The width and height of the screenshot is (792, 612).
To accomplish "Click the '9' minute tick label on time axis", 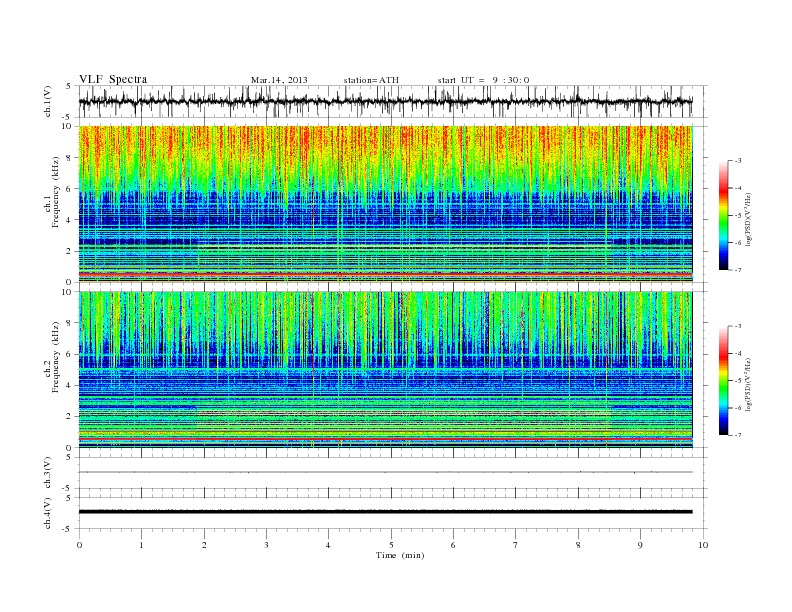I will (640, 545).
